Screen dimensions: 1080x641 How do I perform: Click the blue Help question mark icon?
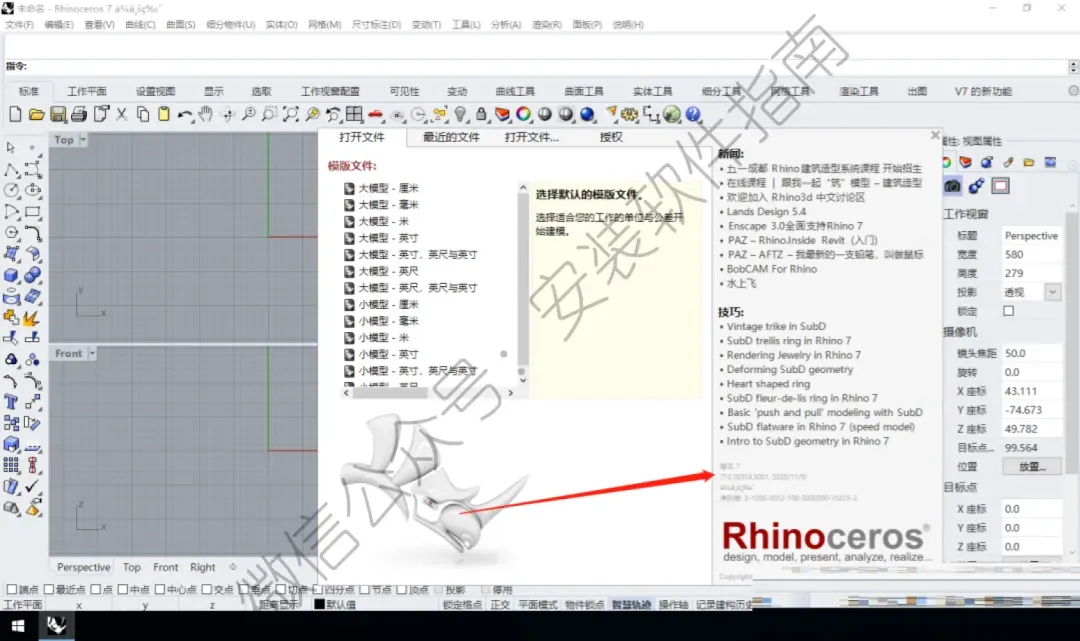tap(693, 114)
